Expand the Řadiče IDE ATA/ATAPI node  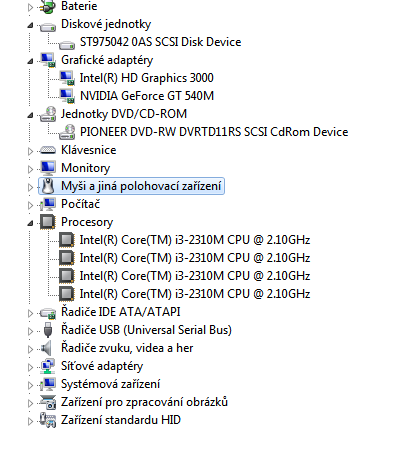pyautogui.click(x=30, y=313)
